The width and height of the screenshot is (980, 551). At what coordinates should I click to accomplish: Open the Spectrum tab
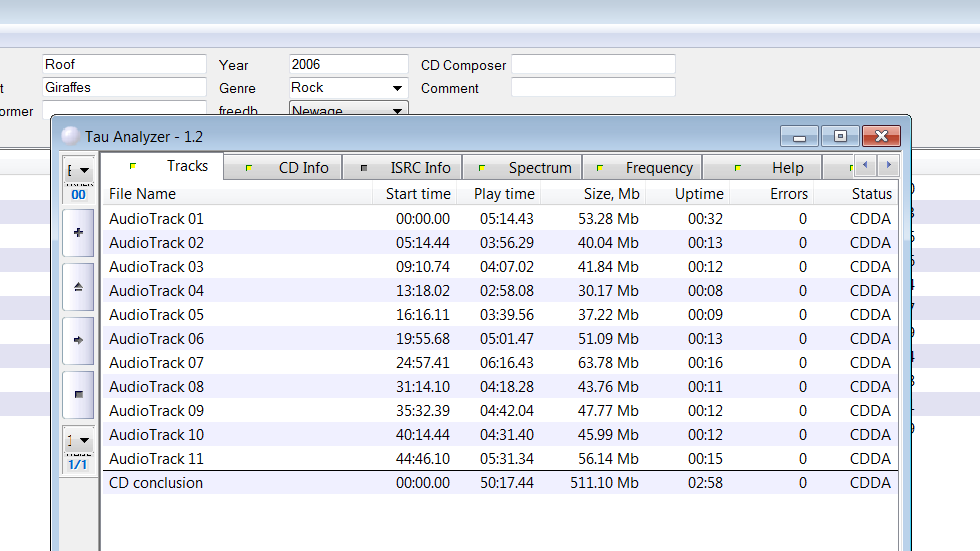(522, 167)
